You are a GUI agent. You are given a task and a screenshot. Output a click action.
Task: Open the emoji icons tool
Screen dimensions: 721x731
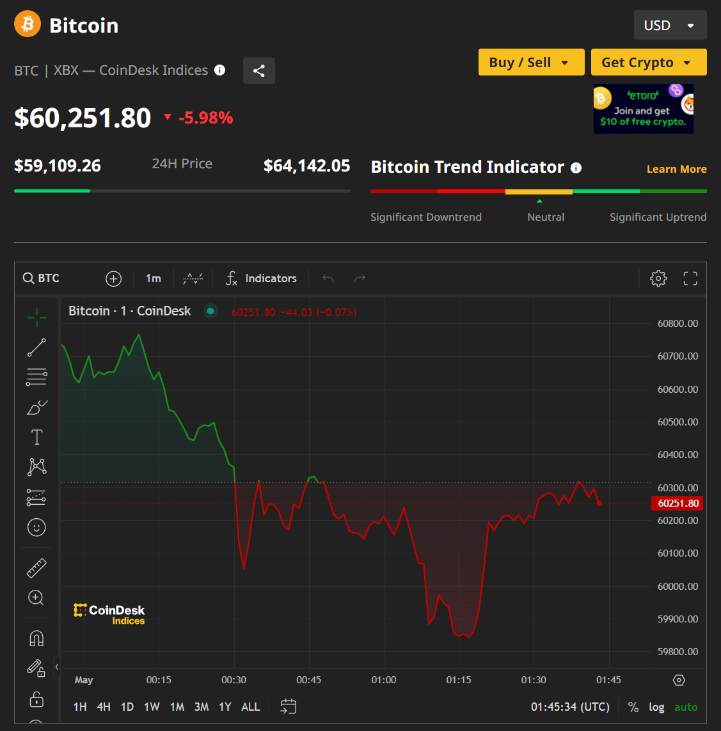click(36, 527)
